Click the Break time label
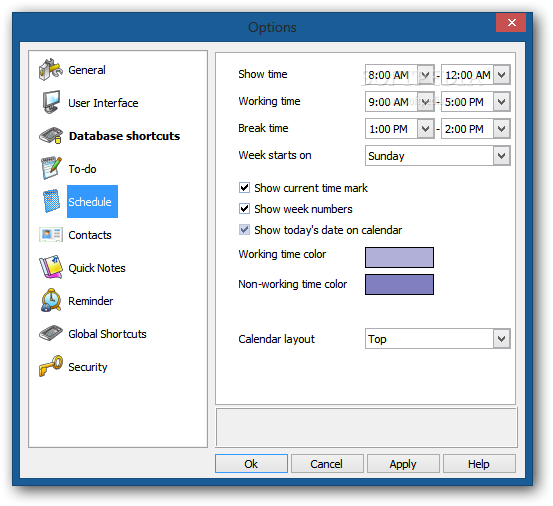 (x=263, y=128)
